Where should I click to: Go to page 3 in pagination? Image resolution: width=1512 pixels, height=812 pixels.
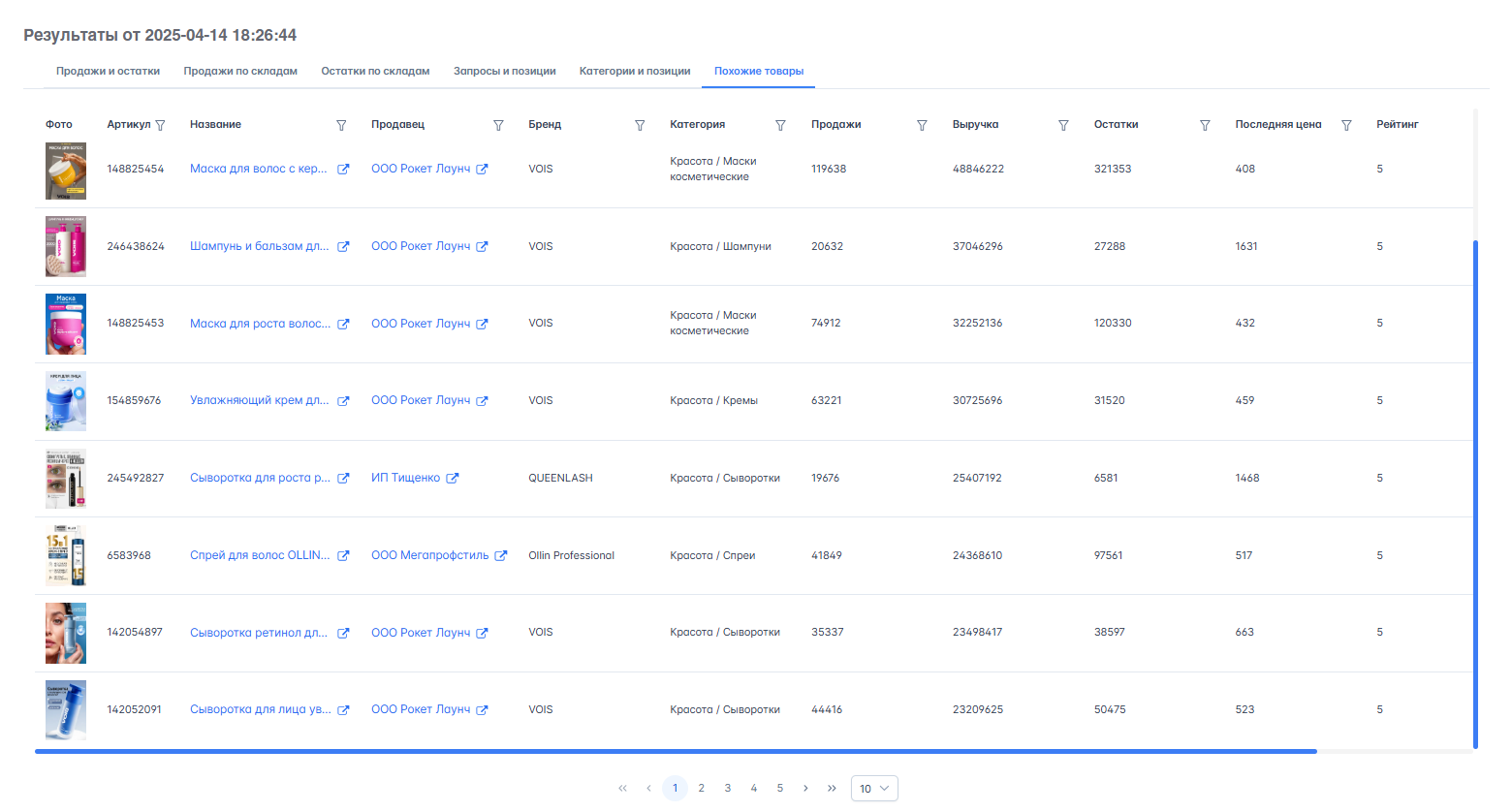[727, 789]
